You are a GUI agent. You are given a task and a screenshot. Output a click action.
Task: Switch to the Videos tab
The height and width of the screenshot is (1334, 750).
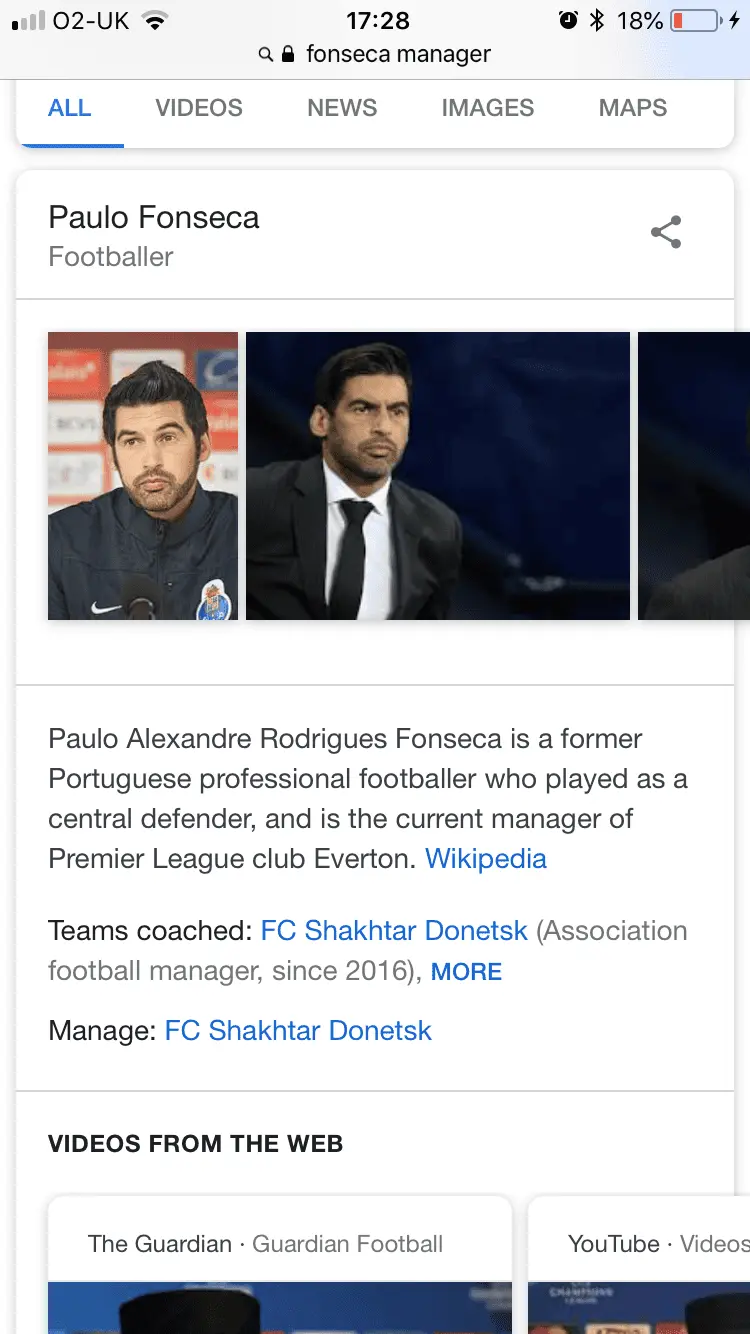tap(199, 108)
